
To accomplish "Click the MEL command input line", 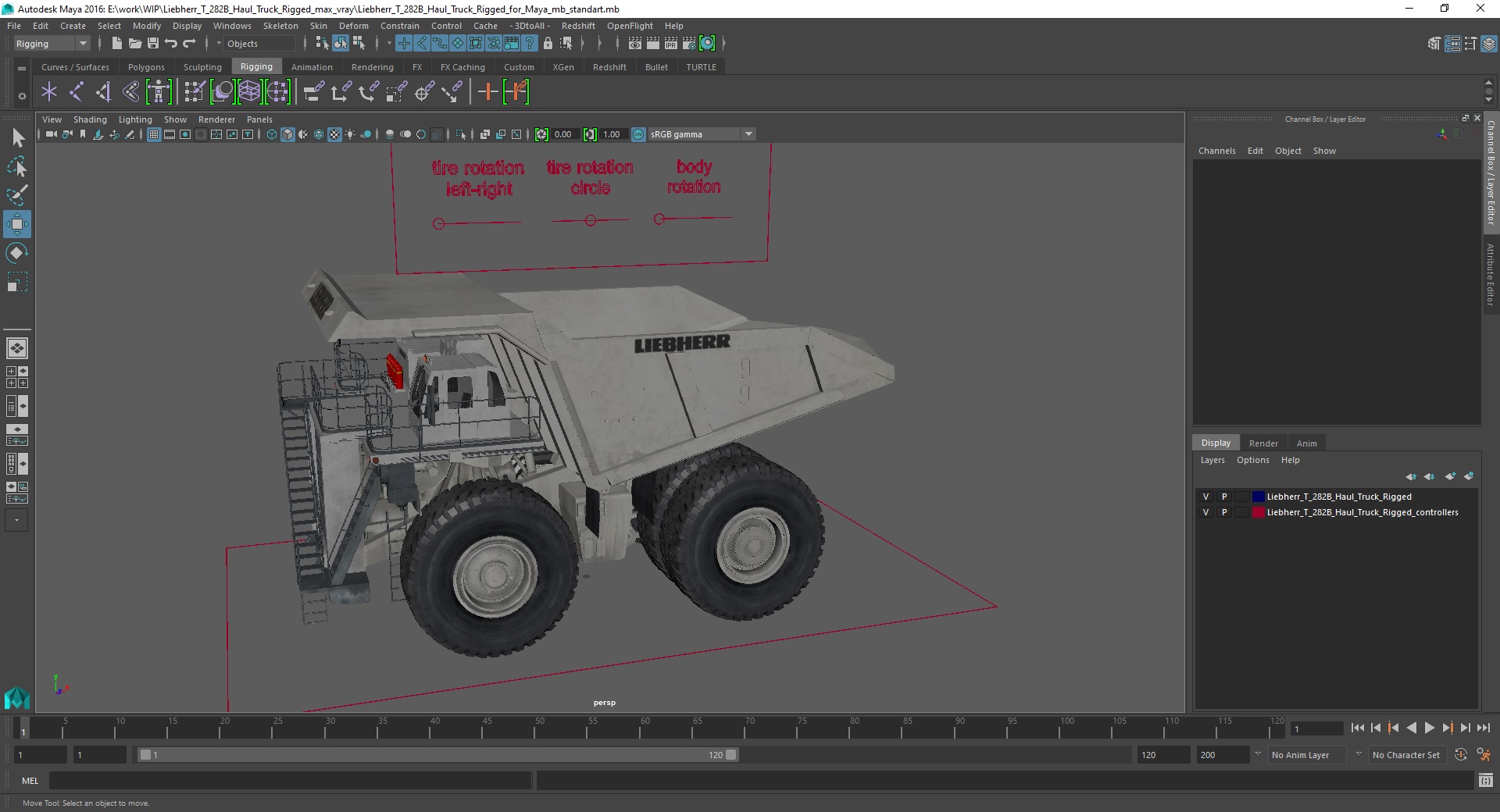I will pyautogui.click(x=290, y=781).
